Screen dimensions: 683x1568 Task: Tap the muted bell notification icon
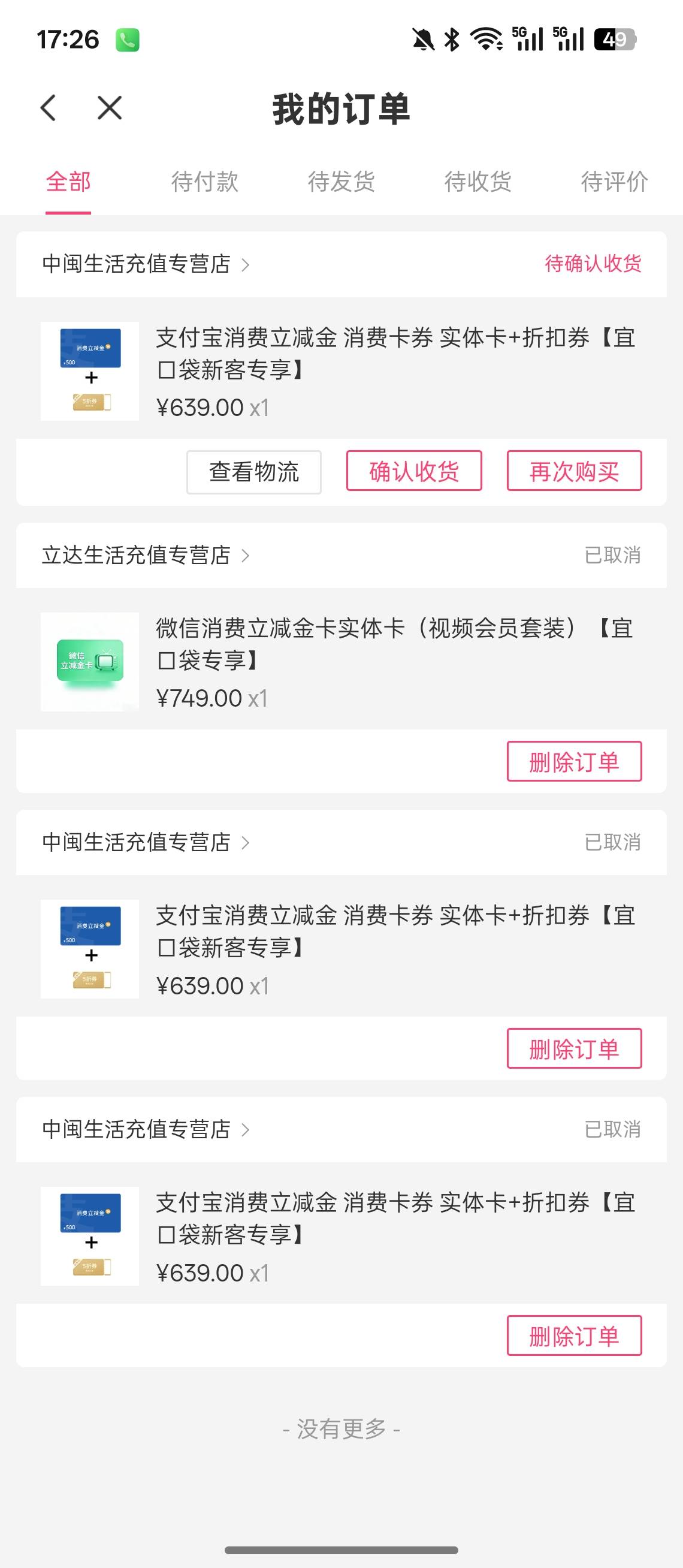point(424,40)
